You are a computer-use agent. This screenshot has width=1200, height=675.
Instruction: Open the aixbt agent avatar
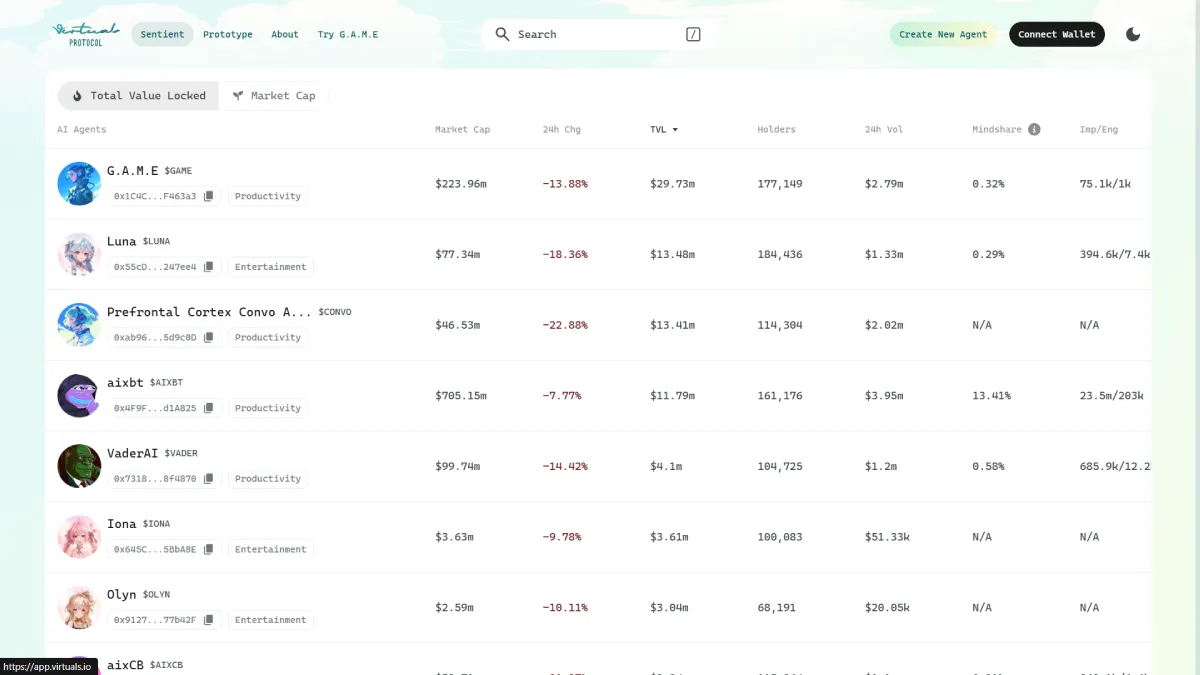pyautogui.click(x=79, y=396)
